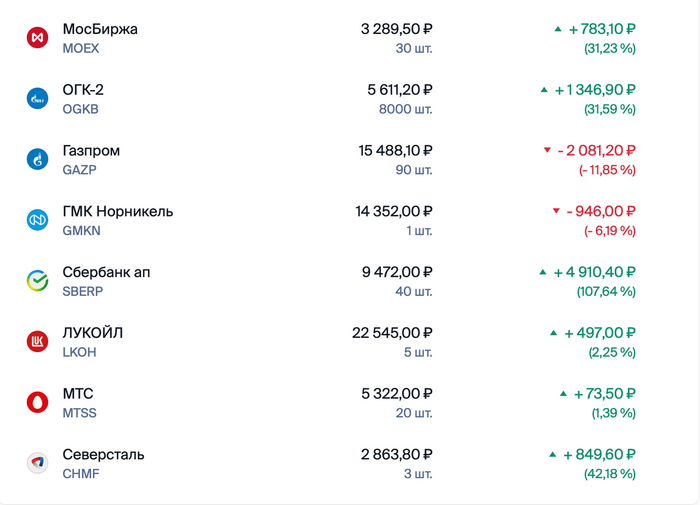Screen dimensions: 700x505
Task: Click Sberbank gain percentage 107,64 %
Action: (x=606, y=291)
